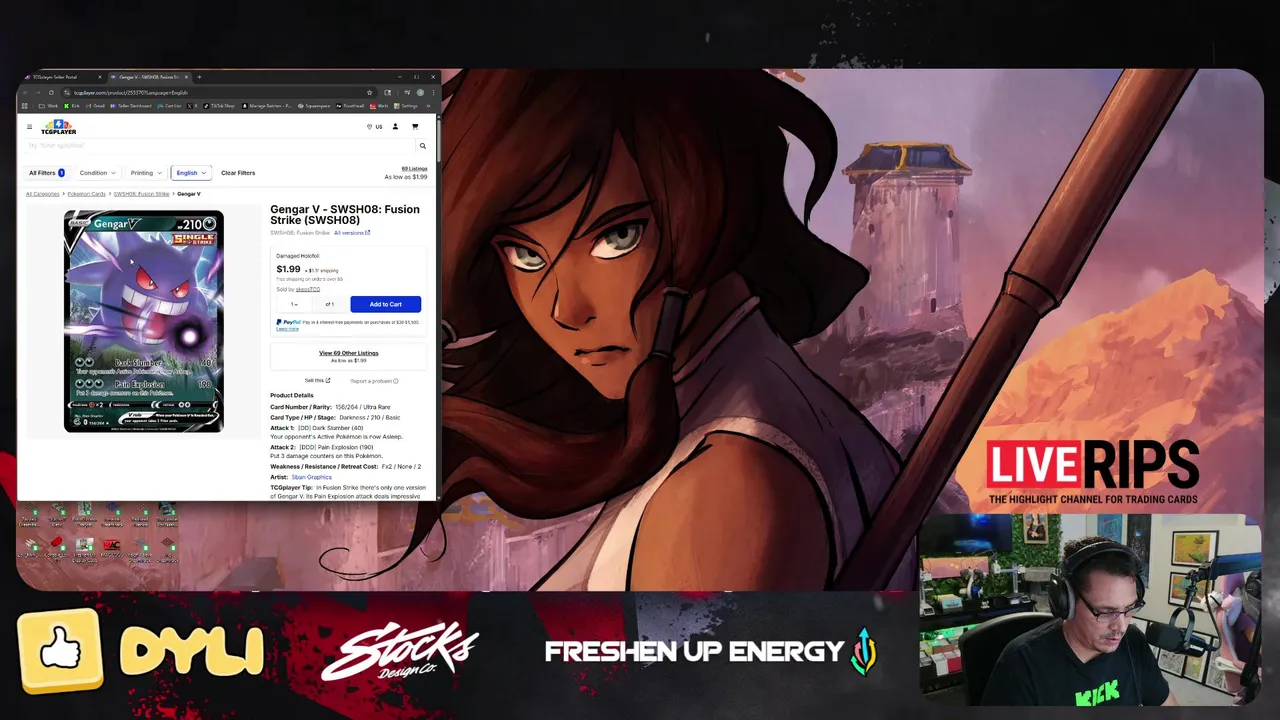
Task: Reload the page in Chrome
Action: [x=51, y=93]
